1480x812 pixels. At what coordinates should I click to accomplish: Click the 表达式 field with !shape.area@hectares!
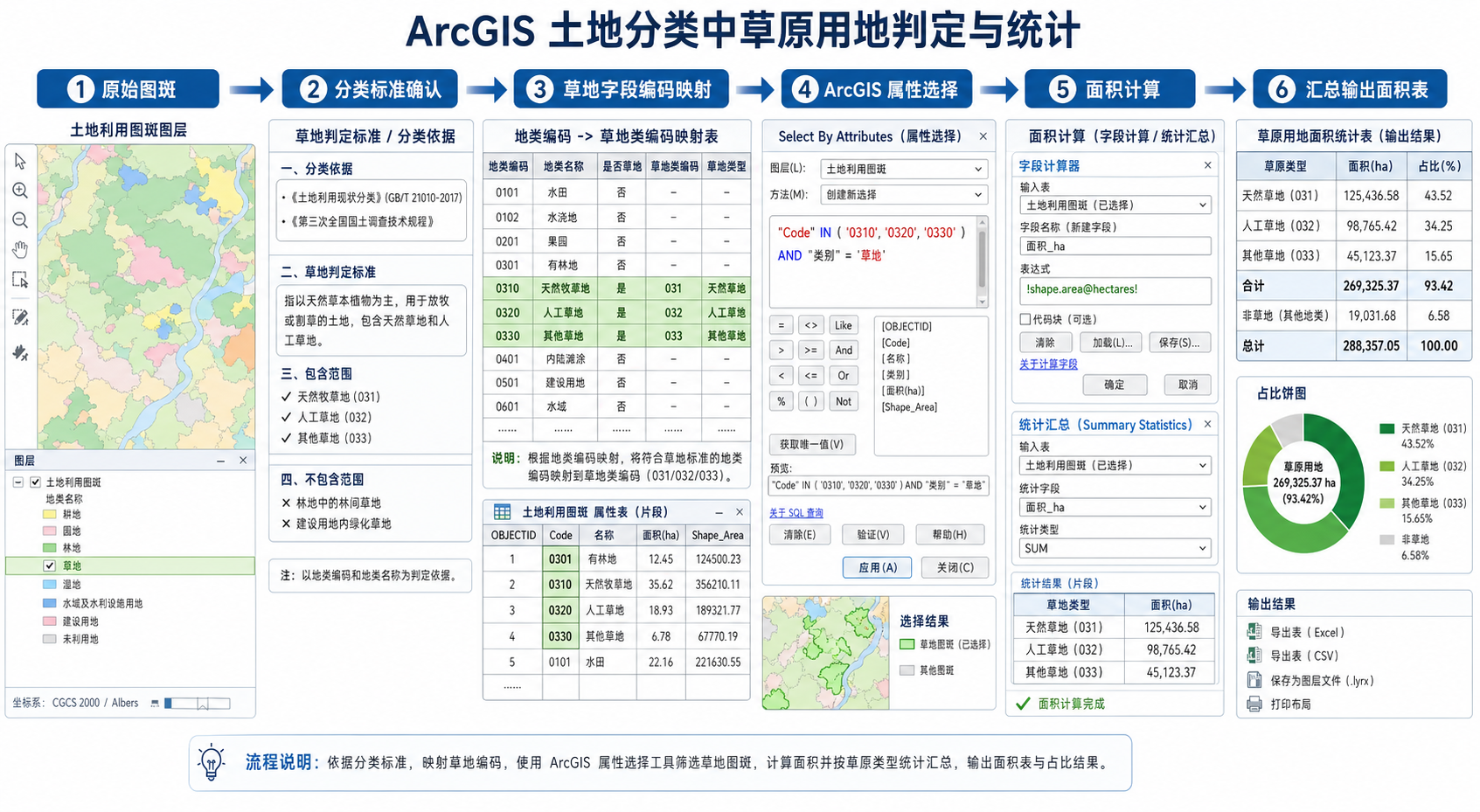1115,290
